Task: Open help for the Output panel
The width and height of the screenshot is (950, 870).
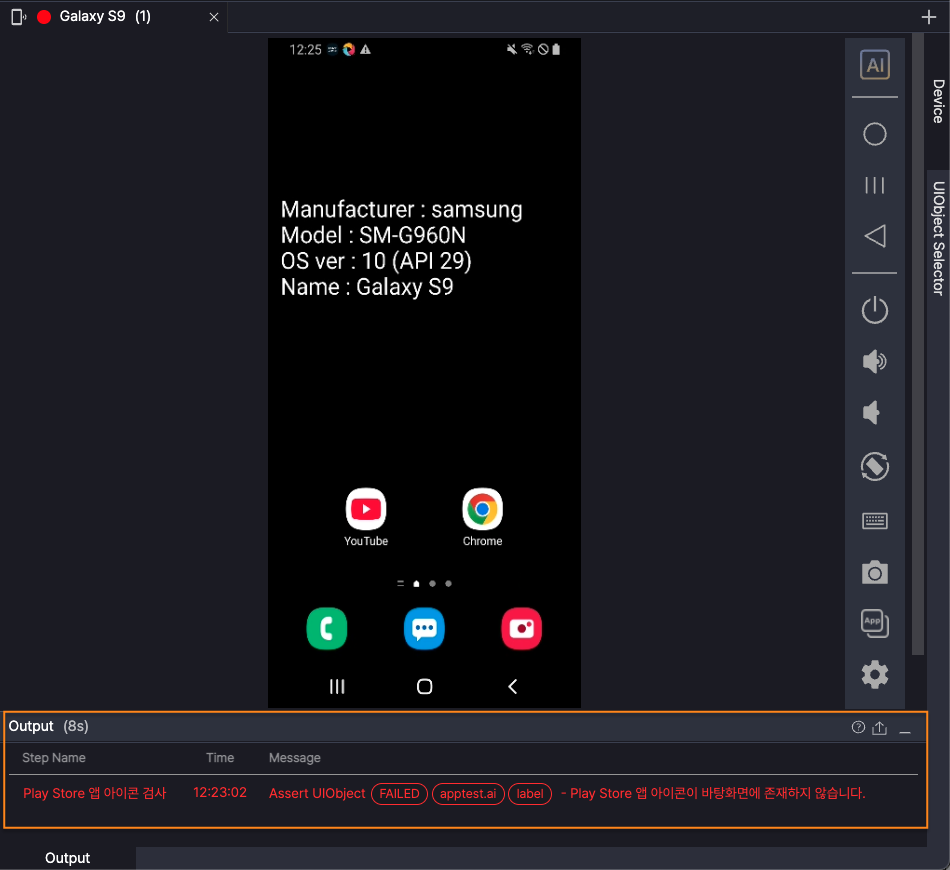Action: click(x=858, y=728)
